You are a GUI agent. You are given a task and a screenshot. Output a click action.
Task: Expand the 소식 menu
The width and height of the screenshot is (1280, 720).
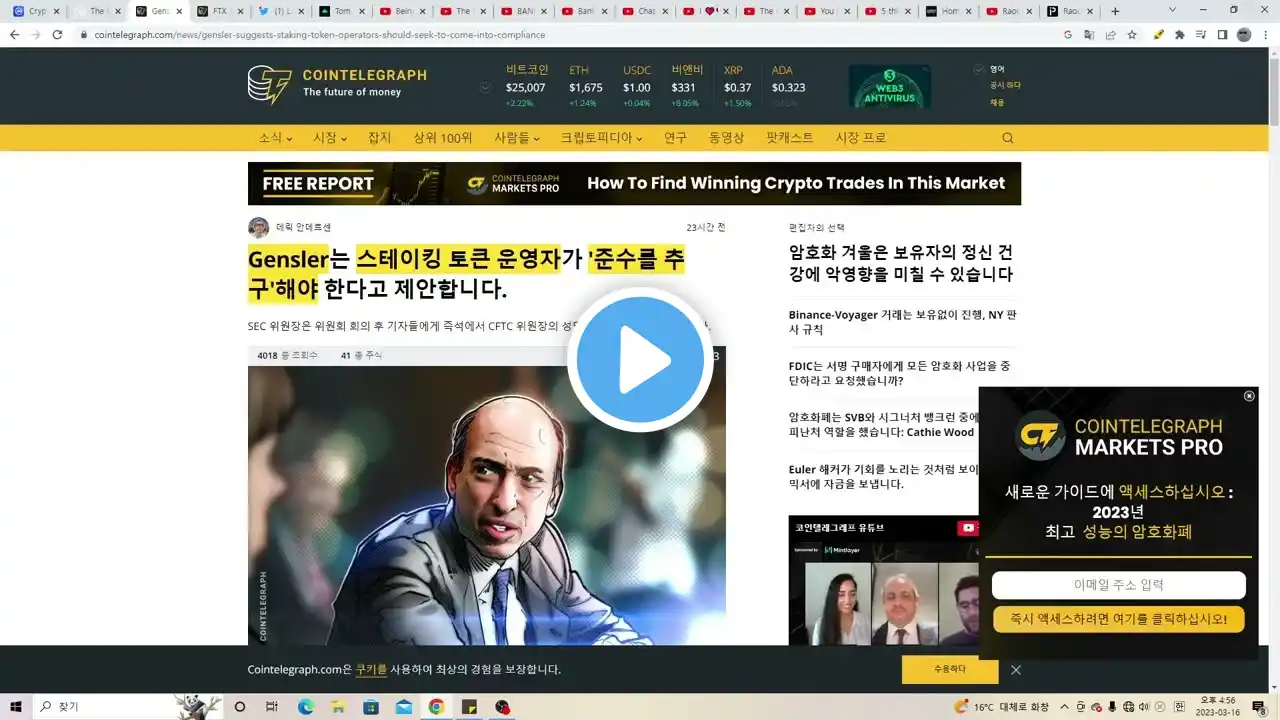(275, 138)
